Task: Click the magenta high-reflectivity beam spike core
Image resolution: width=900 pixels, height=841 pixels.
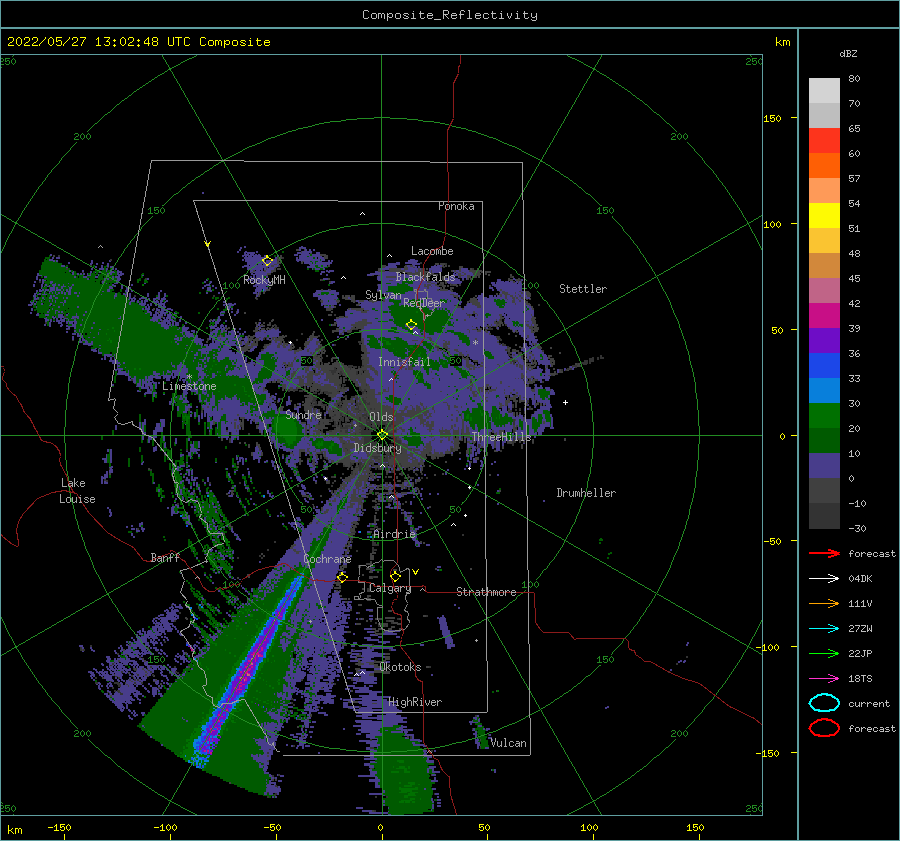Action: click(248, 671)
